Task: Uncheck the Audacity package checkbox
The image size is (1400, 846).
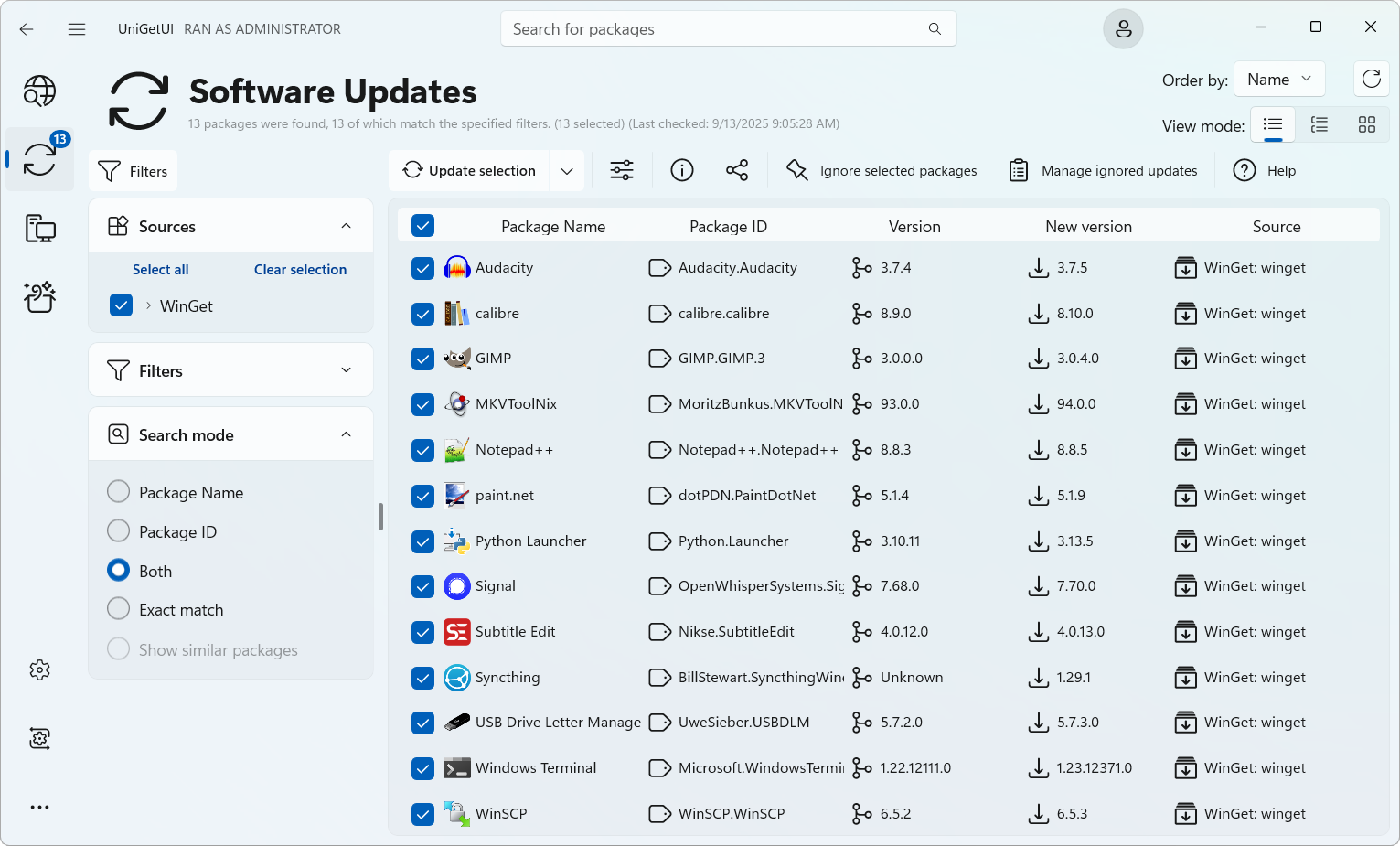Action: click(422, 268)
